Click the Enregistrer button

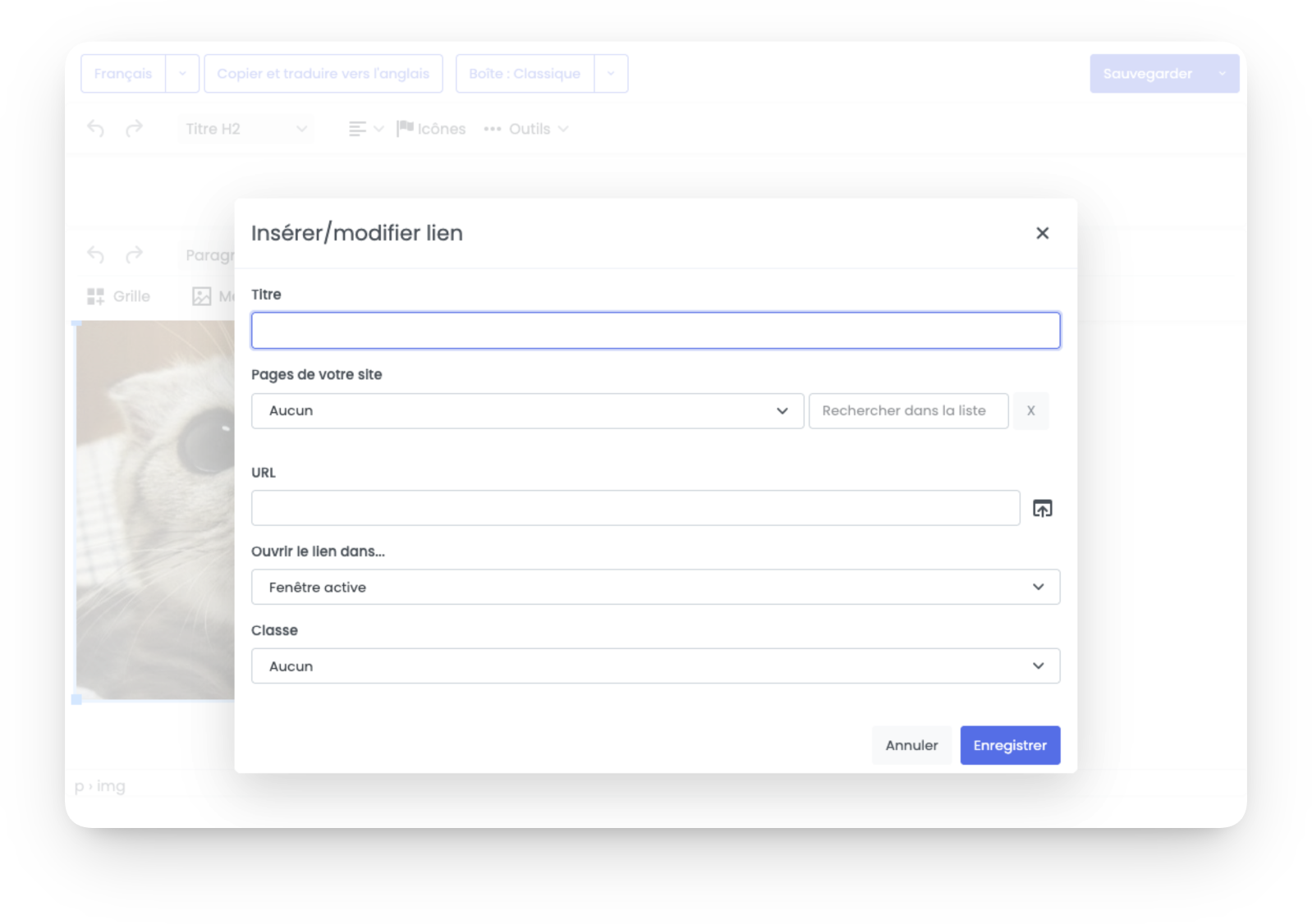pos(1010,745)
